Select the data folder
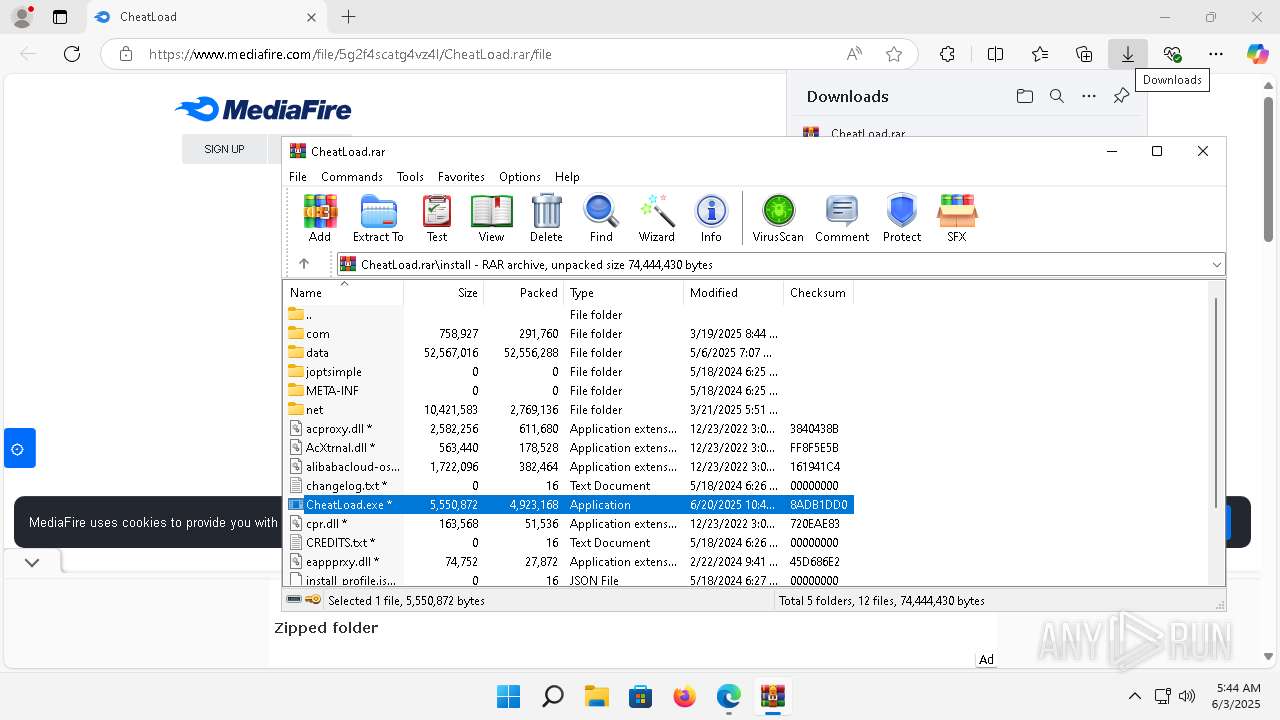1280x720 pixels. click(569, 352)
